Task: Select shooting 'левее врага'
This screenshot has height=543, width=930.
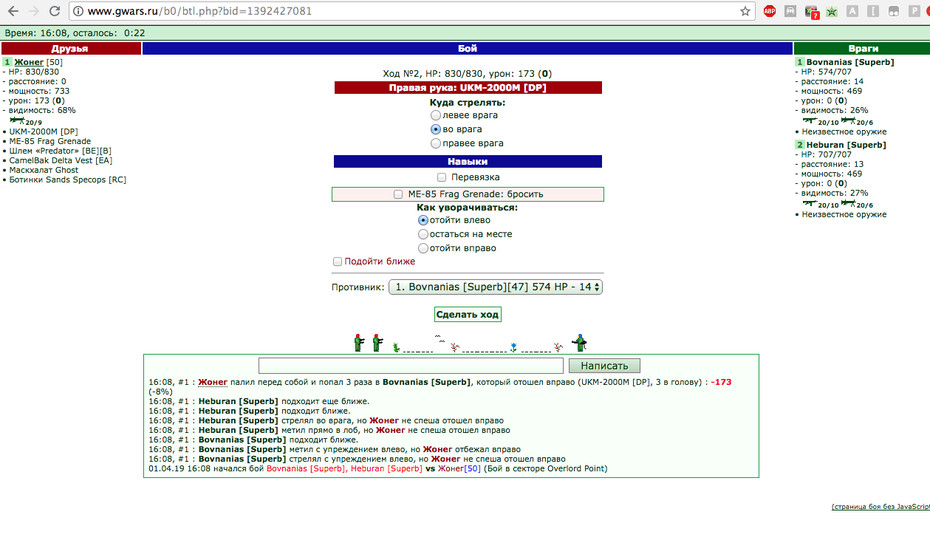Action: pyautogui.click(x=436, y=115)
